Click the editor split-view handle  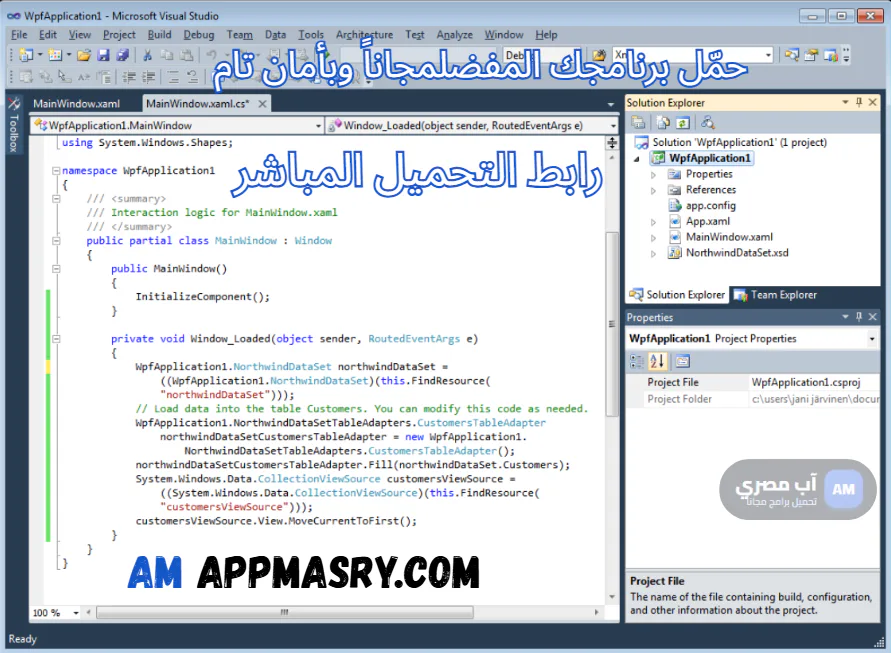tap(612, 143)
